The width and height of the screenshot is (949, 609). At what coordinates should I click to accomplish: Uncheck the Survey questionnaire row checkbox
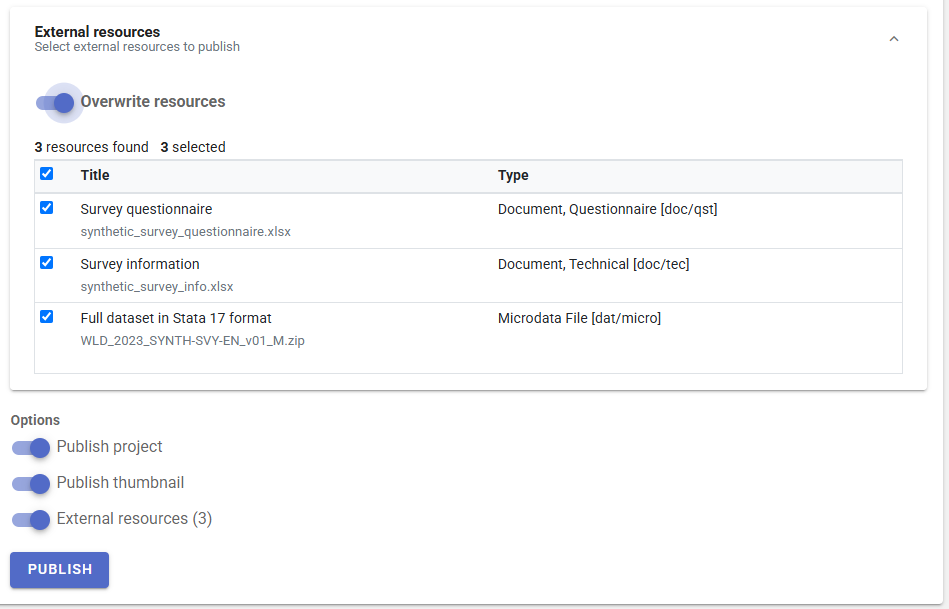pos(47,208)
